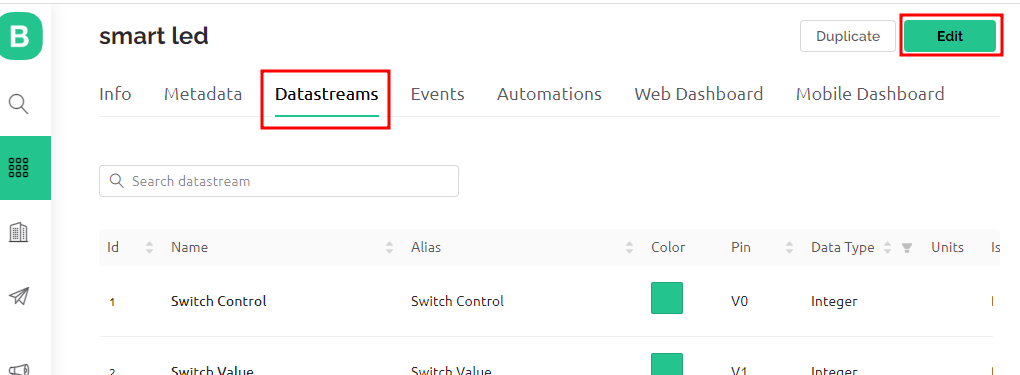The width and height of the screenshot is (1020, 375).
Task: Click magnifier icon in datastream search box
Action: [x=117, y=180]
